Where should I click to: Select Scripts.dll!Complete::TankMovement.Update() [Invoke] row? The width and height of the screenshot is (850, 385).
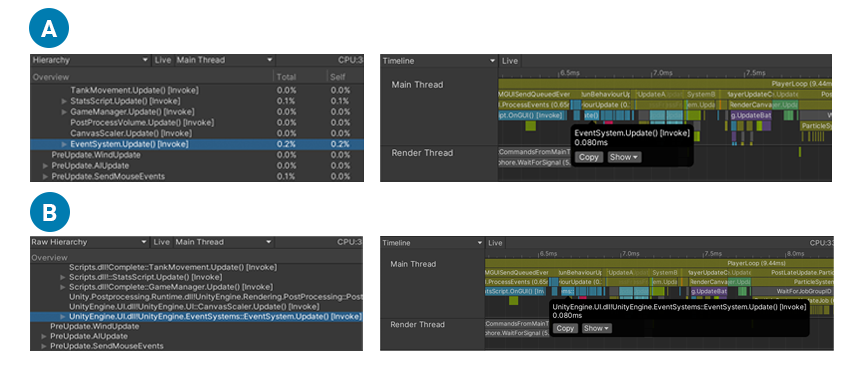point(196,267)
